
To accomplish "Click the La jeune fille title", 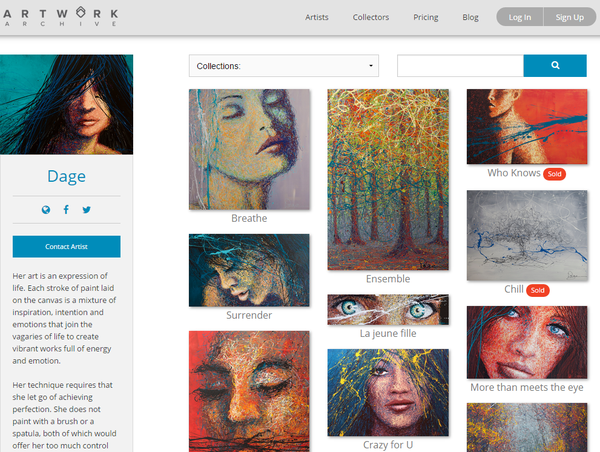I will pyautogui.click(x=388, y=333).
